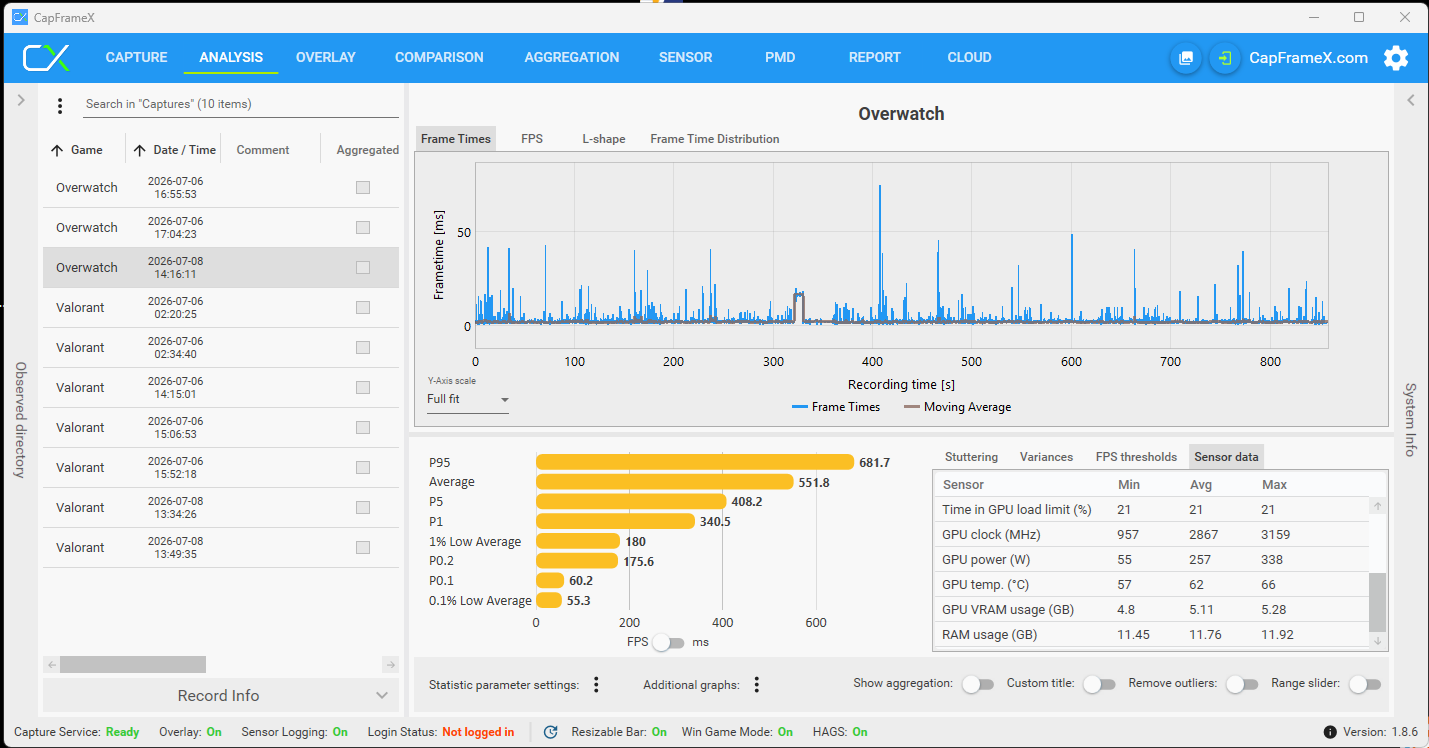The height and width of the screenshot is (748, 1429).
Task: Click the login arrow icon in header
Action: pyautogui.click(x=1224, y=58)
